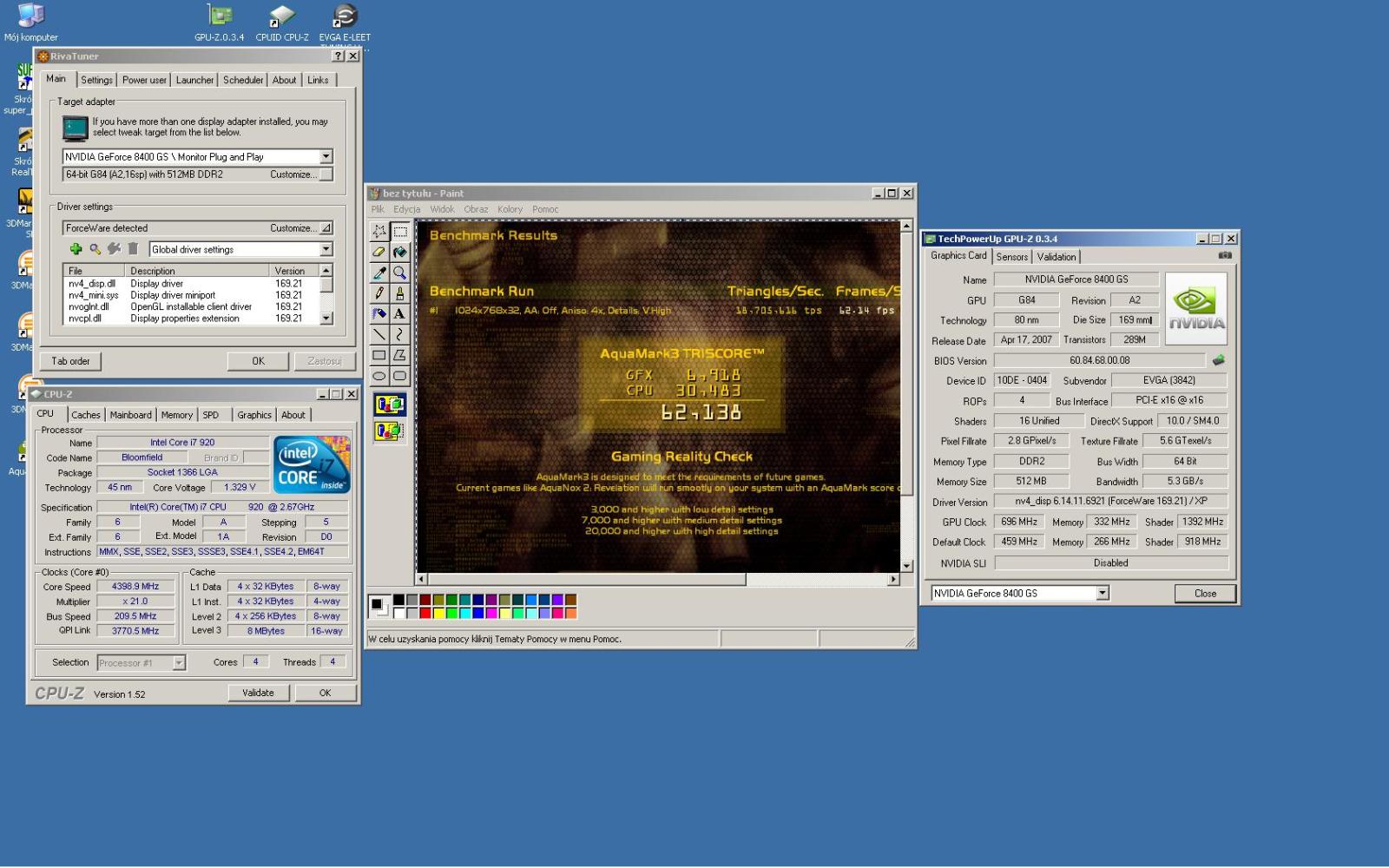Switch to the Power user tab in RivaTuner
The width and height of the screenshot is (1389, 868).
tap(144, 80)
